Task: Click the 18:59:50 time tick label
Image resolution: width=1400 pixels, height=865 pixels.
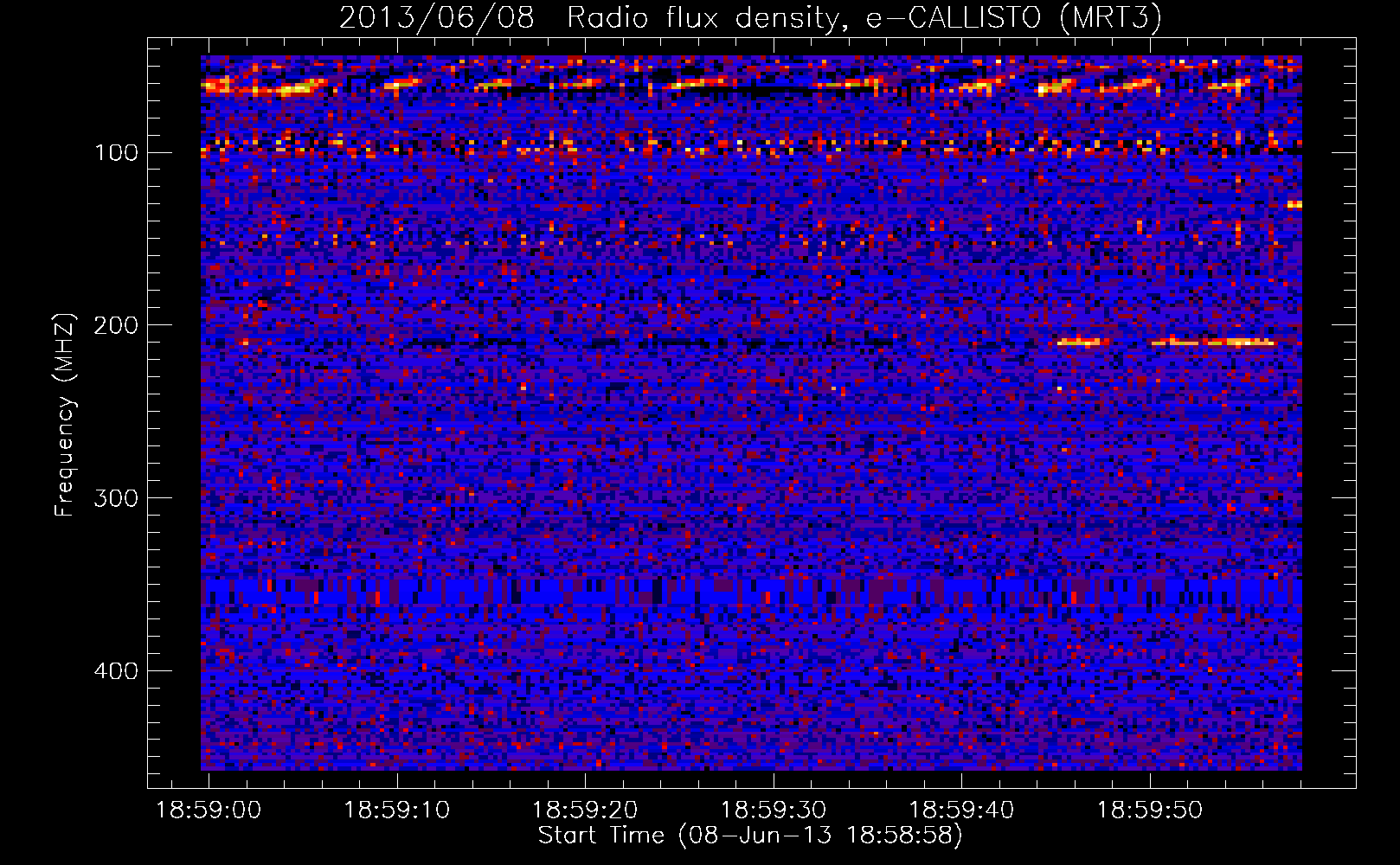Action: [1150, 811]
